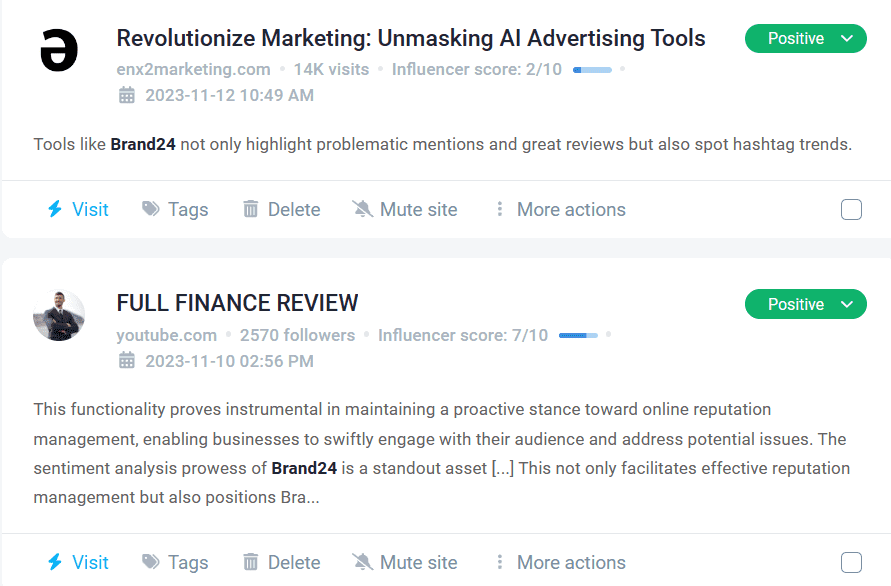Click the lightning Visit icon for the YouTube mention

point(55,562)
